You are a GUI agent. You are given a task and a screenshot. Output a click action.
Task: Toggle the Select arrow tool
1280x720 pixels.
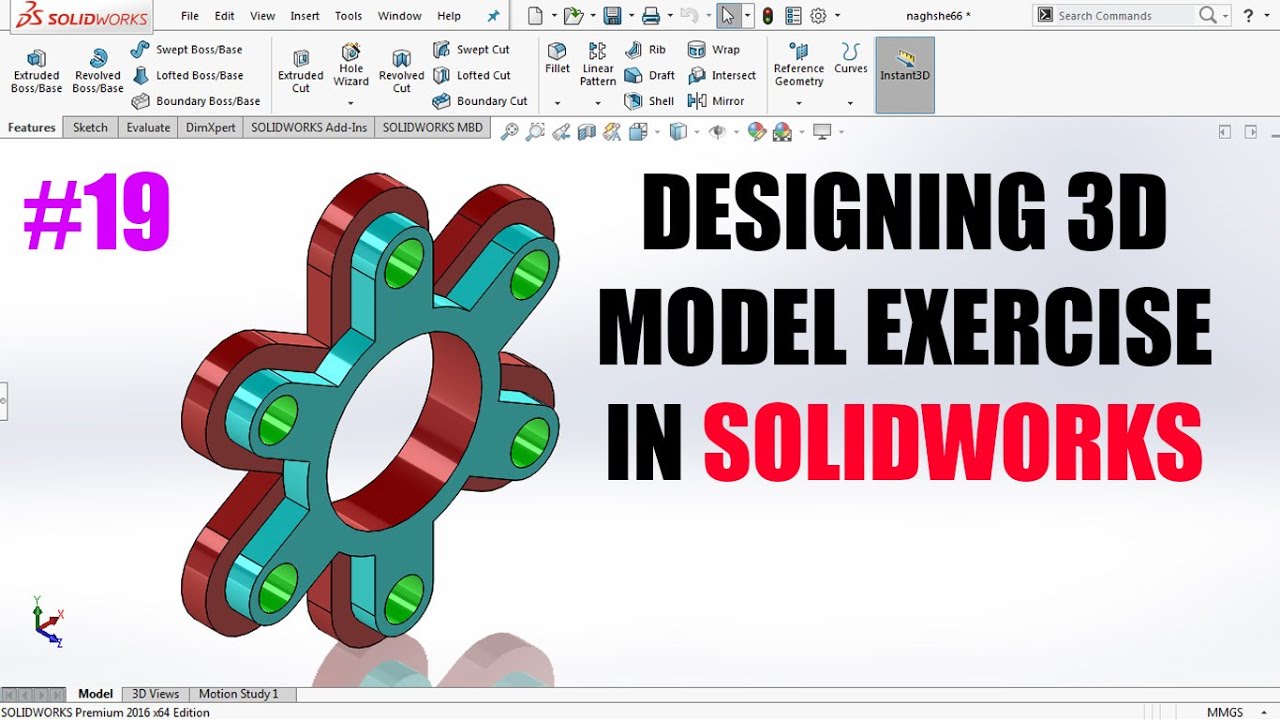tap(728, 15)
